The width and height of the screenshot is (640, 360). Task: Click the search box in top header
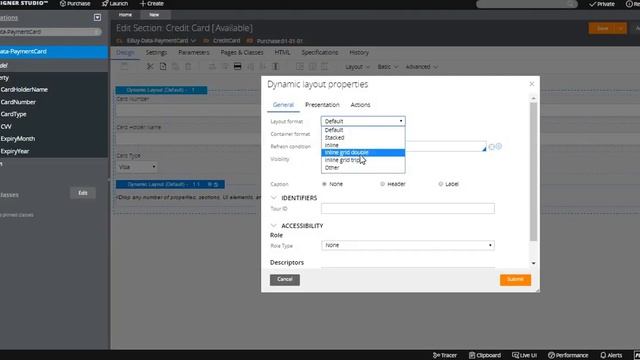tap(527, 4)
